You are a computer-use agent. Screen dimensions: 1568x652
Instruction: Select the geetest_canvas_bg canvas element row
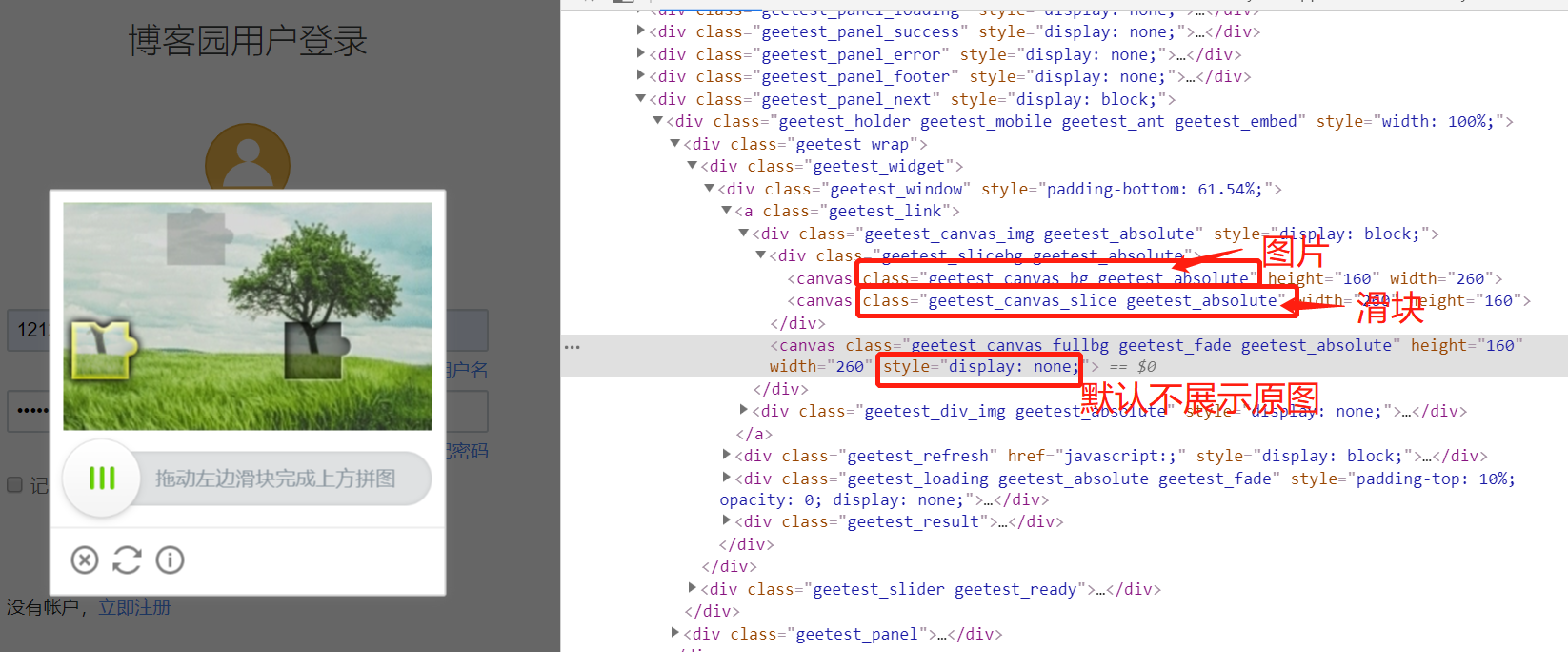(1145, 278)
